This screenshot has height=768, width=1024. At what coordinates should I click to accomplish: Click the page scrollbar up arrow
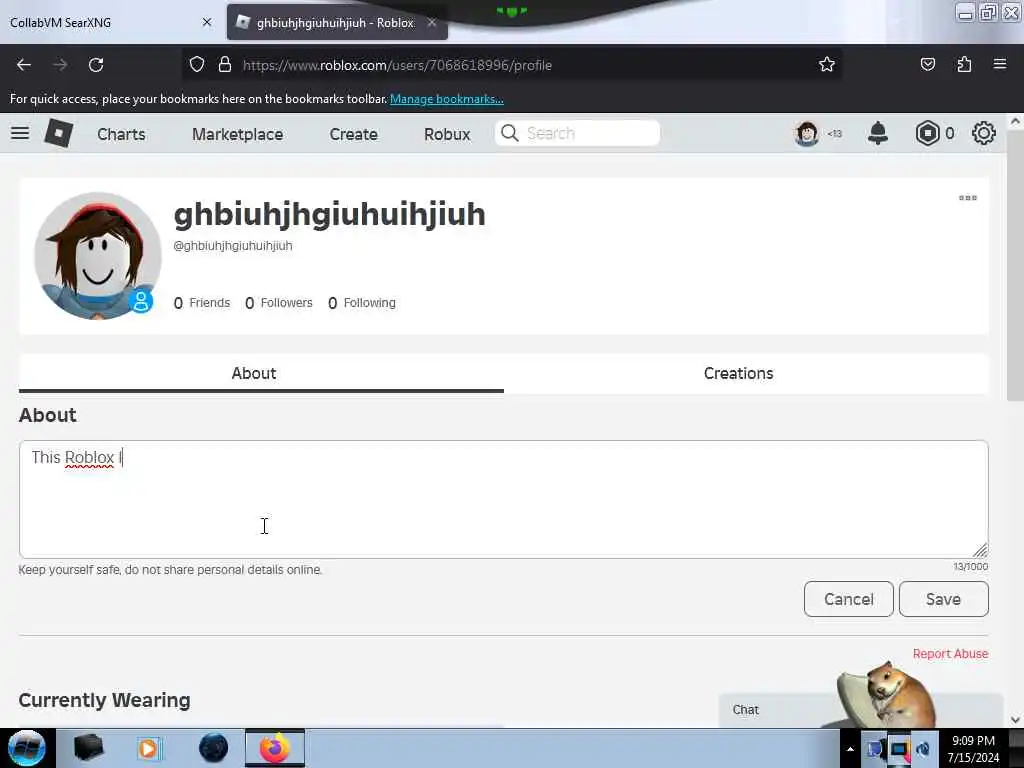point(1015,121)
